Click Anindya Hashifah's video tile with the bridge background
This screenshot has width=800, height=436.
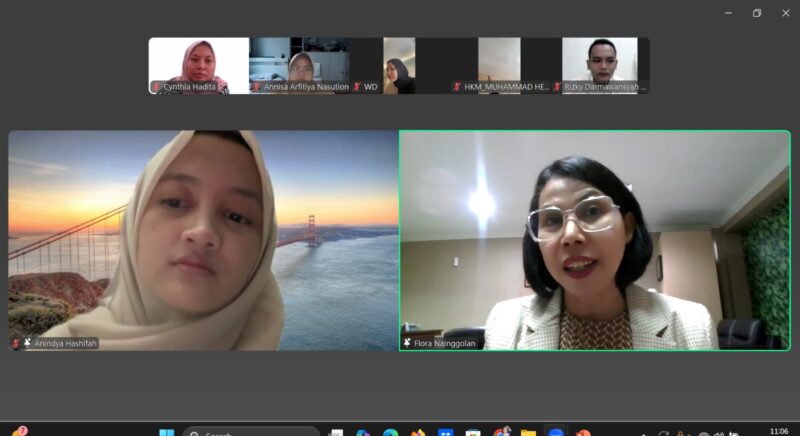[204, 240]
